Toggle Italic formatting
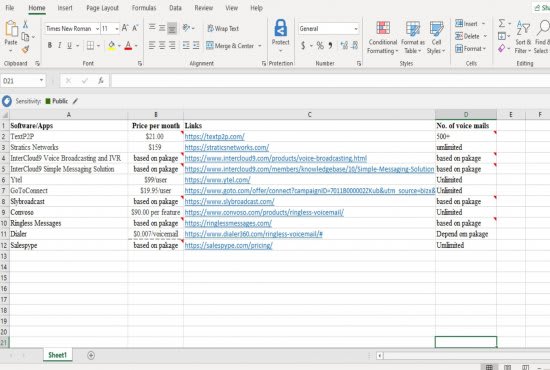 click(60, 45)
